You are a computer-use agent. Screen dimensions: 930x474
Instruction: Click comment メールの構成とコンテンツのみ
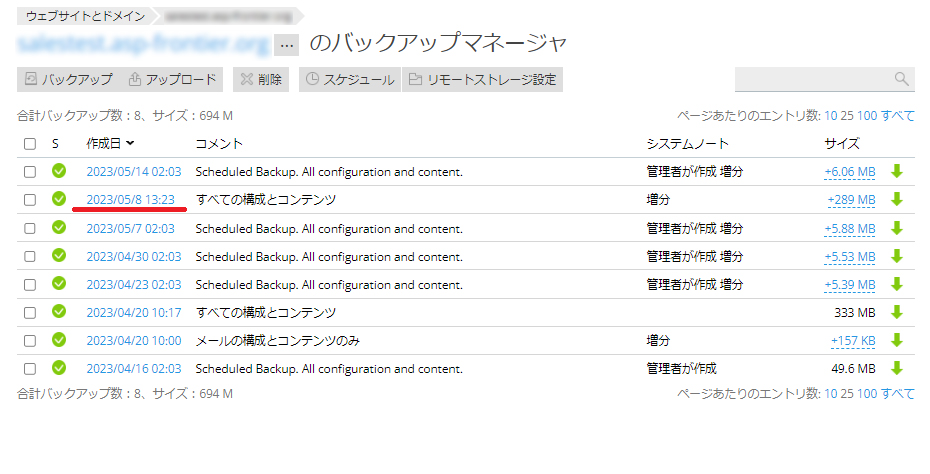[278, 341]
